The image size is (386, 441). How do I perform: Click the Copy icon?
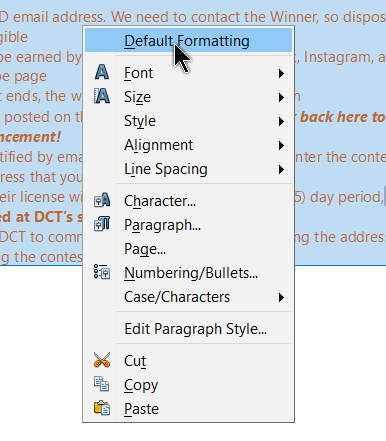tap(102, 384)
